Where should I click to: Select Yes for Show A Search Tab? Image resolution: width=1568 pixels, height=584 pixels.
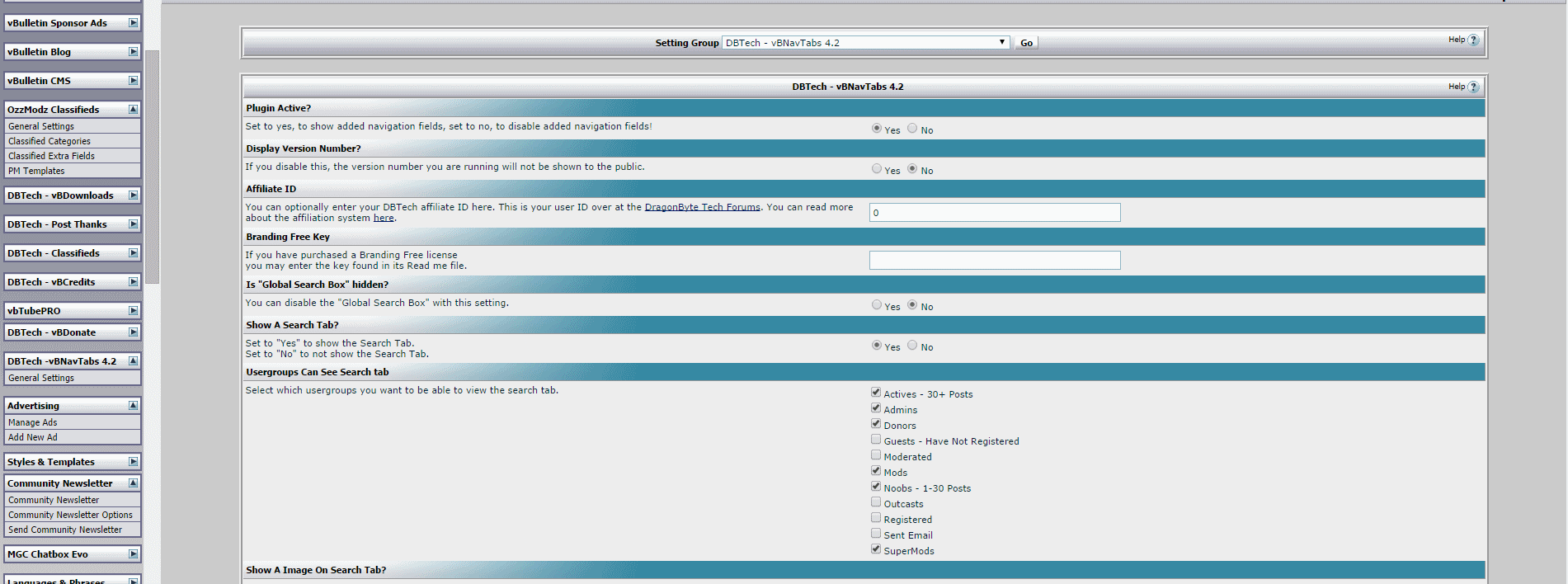[x=877, y=346]
